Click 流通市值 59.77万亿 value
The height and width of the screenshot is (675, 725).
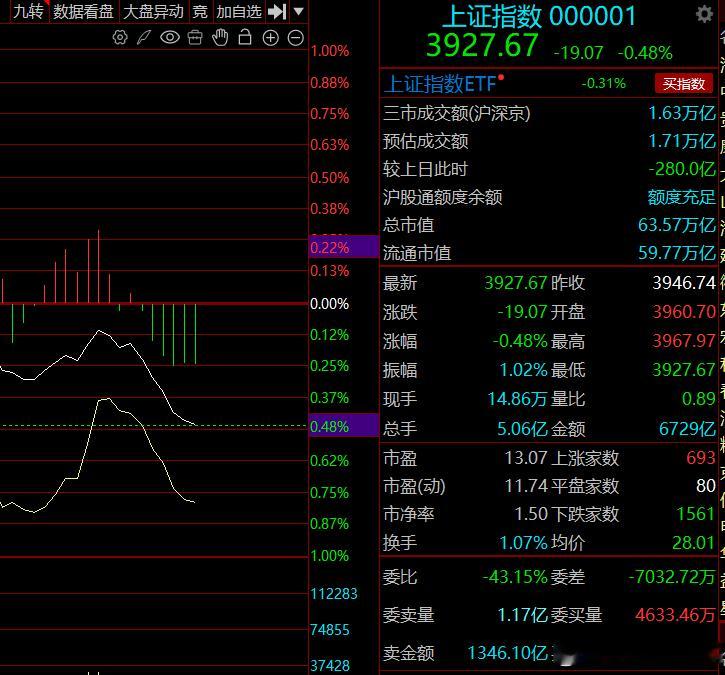coord(677,253)
